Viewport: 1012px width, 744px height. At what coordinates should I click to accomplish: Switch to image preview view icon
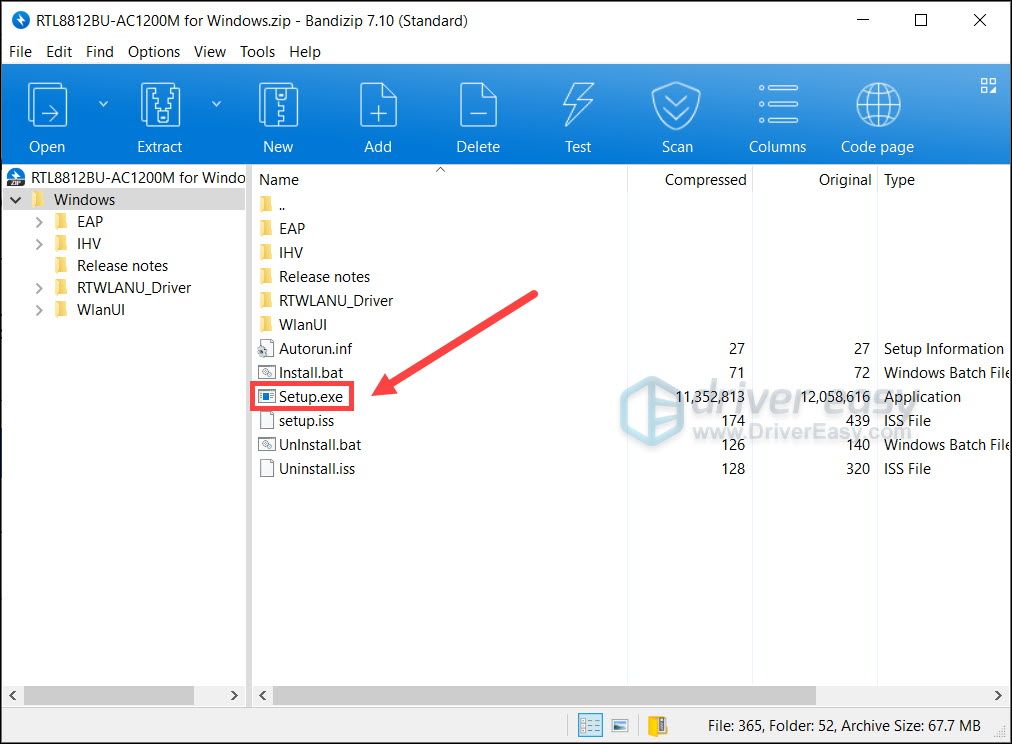pos(620,726)
